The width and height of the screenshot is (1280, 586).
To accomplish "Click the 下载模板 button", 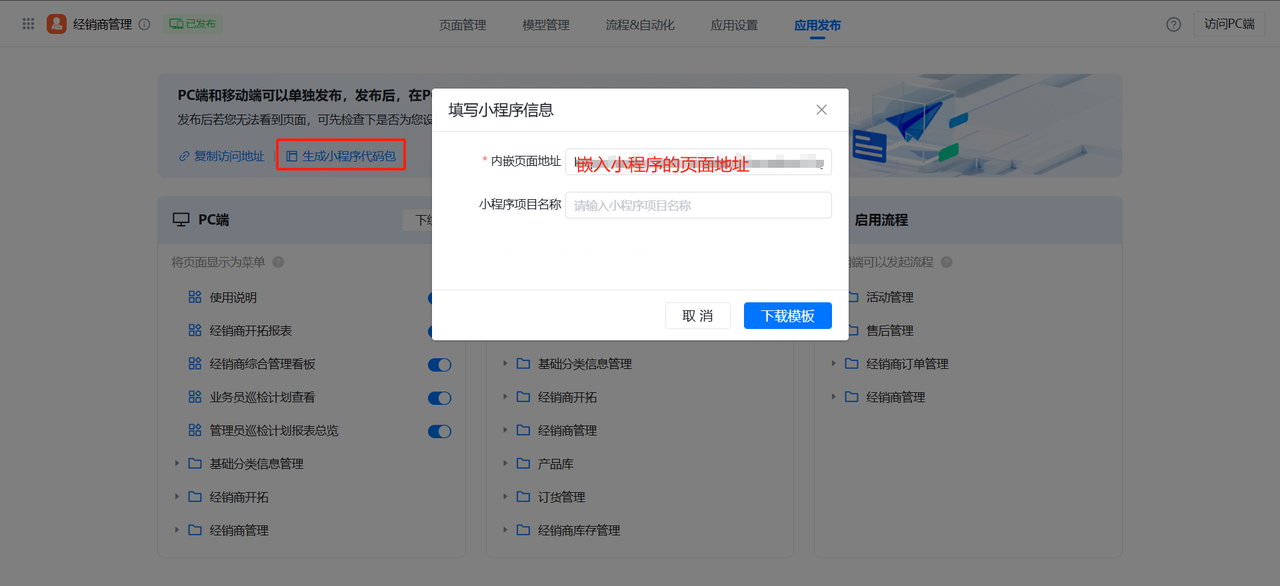I will tap(787, 316).
